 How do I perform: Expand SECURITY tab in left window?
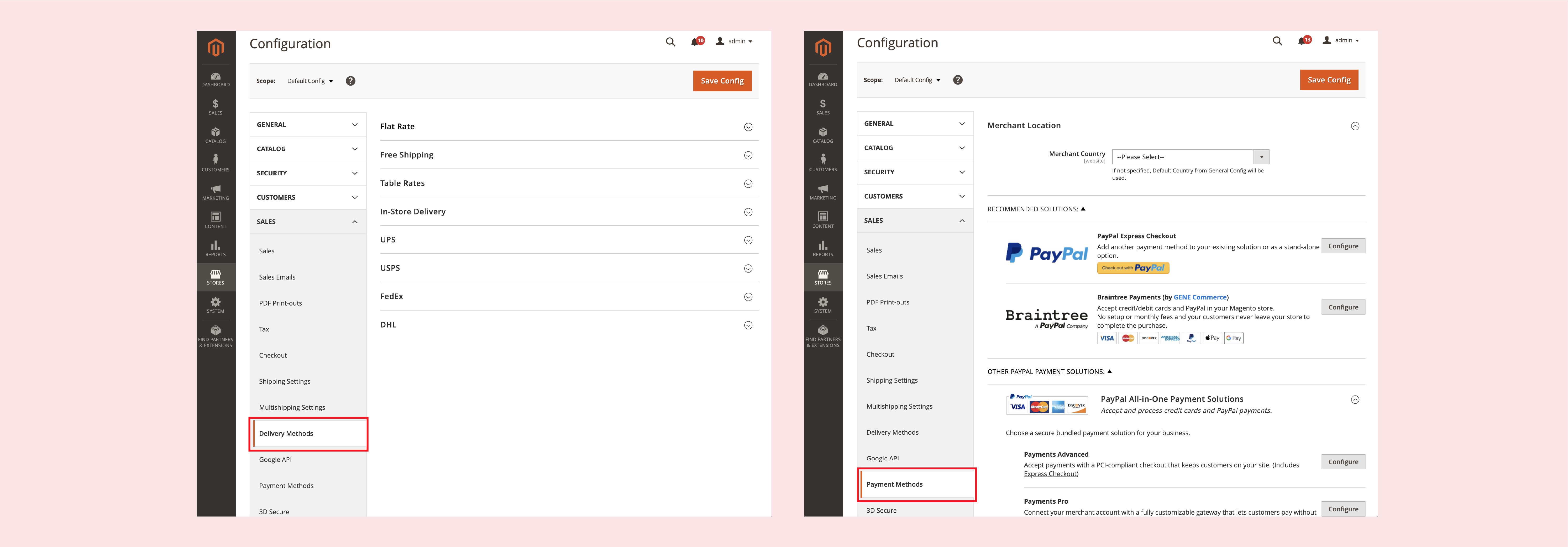point(308,173)
